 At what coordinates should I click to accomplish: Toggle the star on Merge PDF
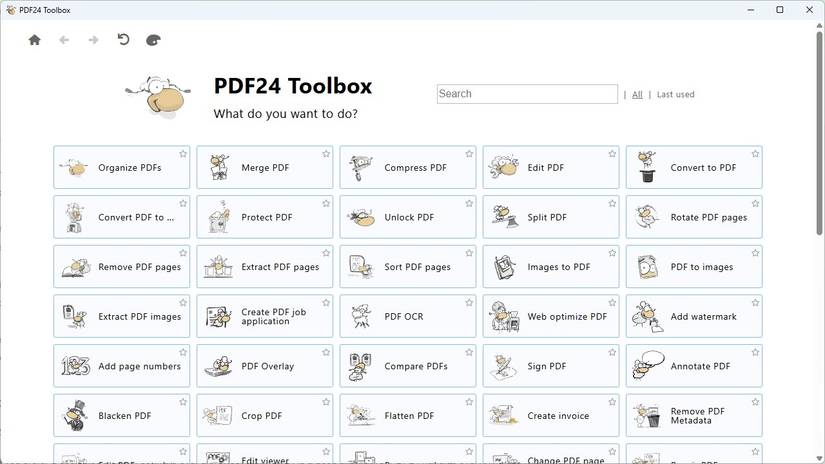click(326, 154)
